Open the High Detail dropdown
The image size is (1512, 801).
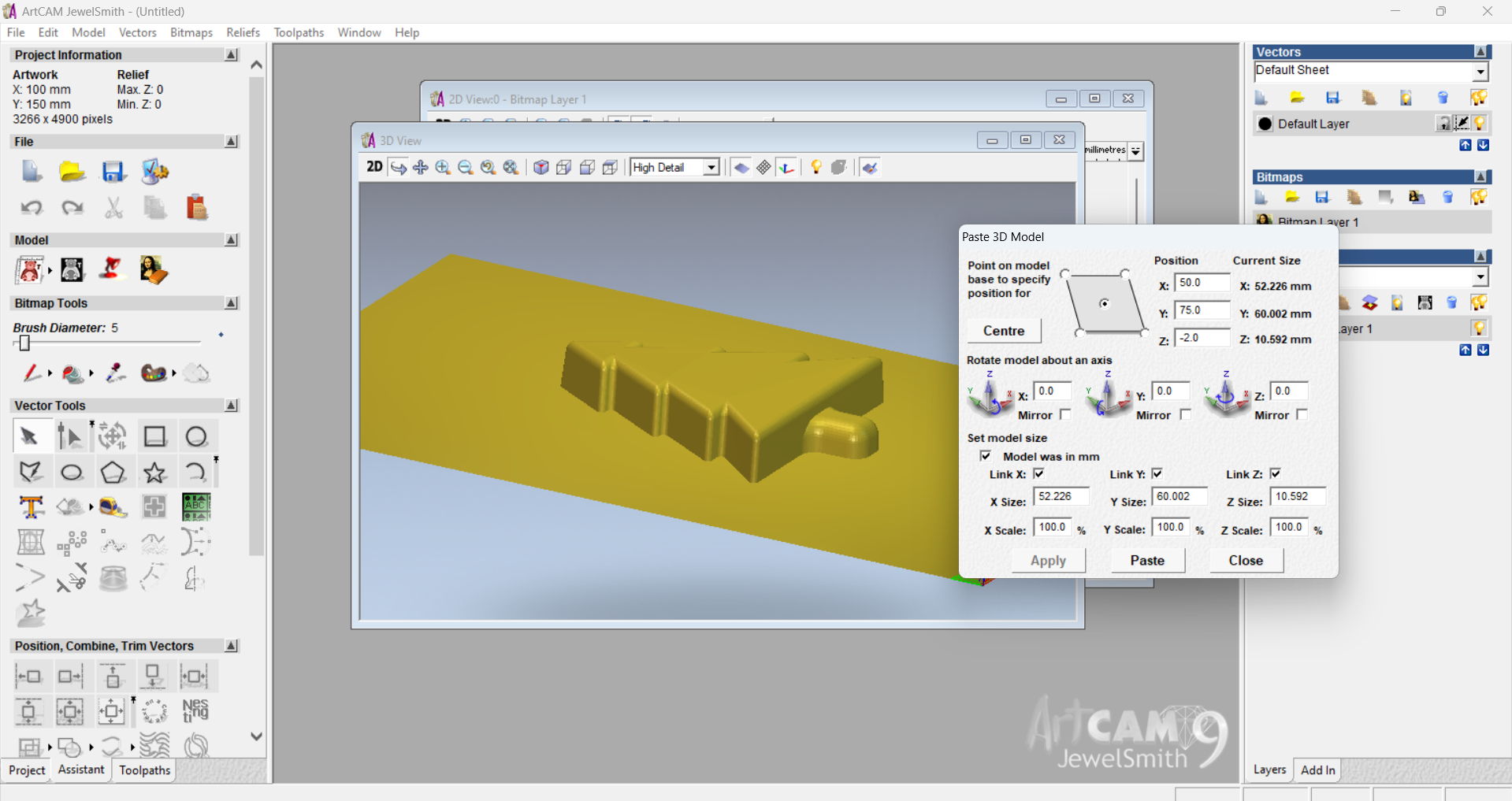coord(711,167)
